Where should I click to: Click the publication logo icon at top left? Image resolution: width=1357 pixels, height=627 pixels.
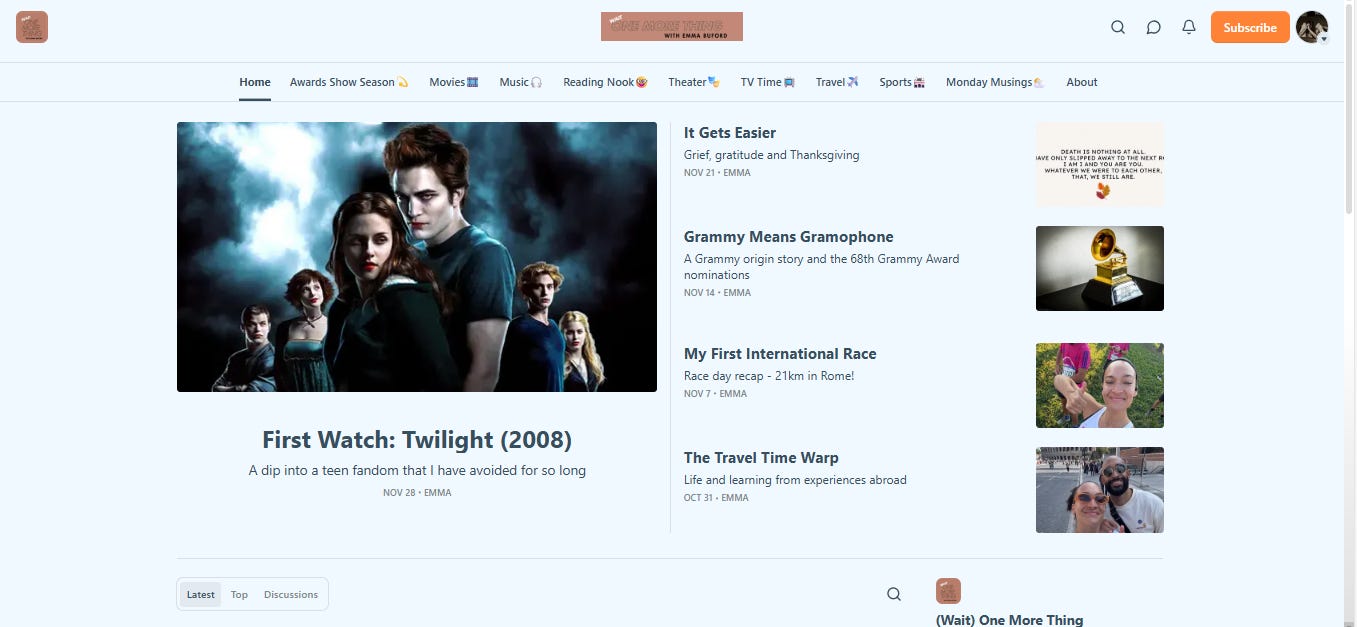(32, 27)
